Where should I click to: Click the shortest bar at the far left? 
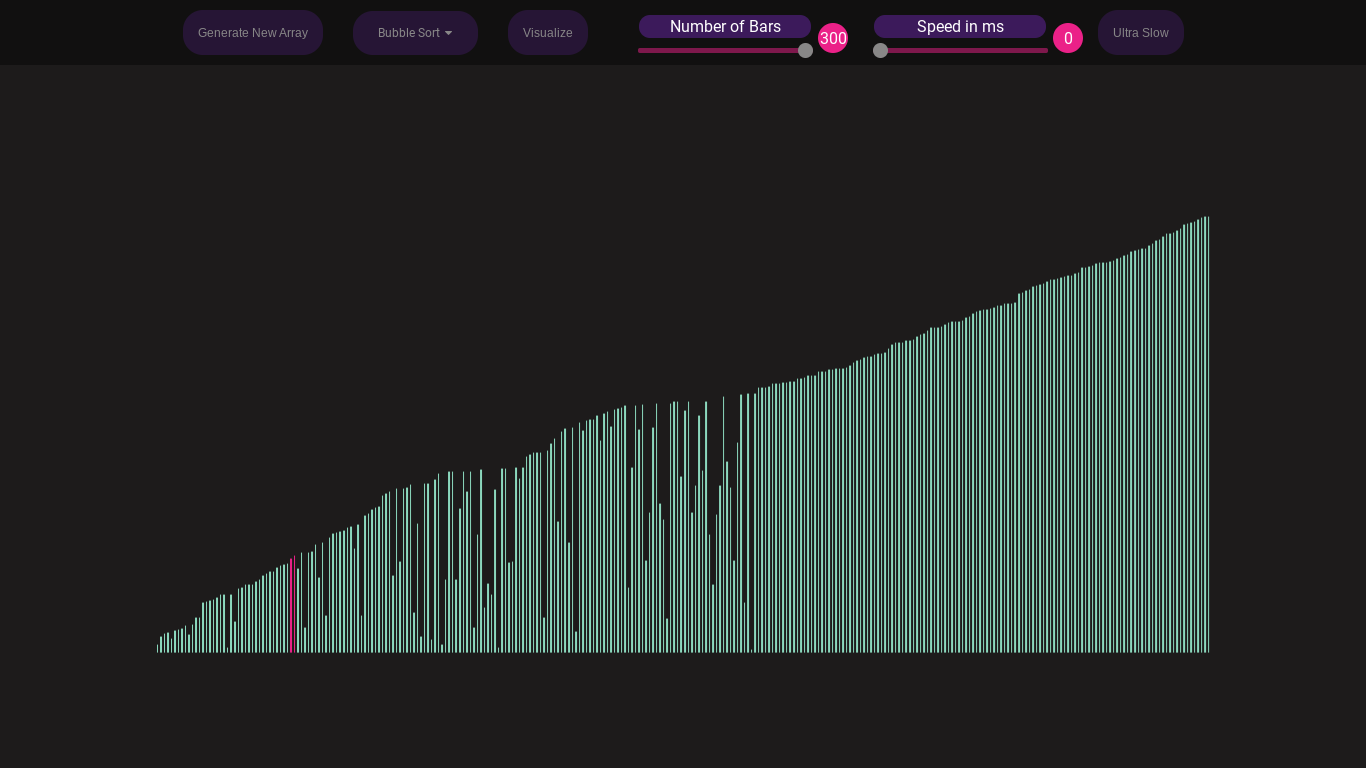point(158,648)
